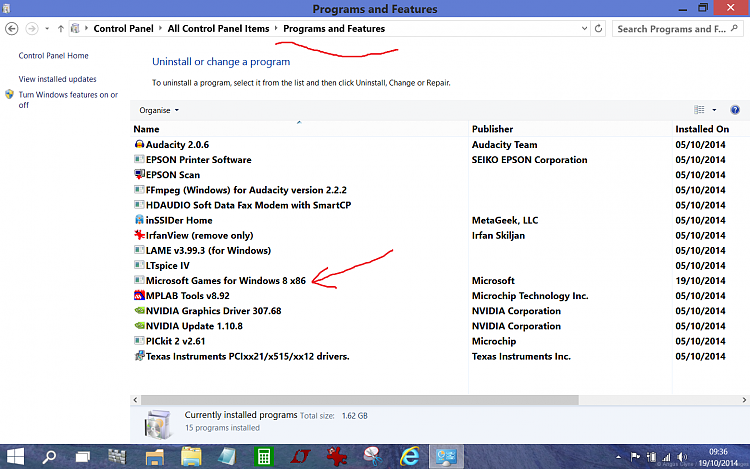Expand the arrow after All Control Panel Items
This screenshot has height=469, width=750.
(x=276, y=29)
